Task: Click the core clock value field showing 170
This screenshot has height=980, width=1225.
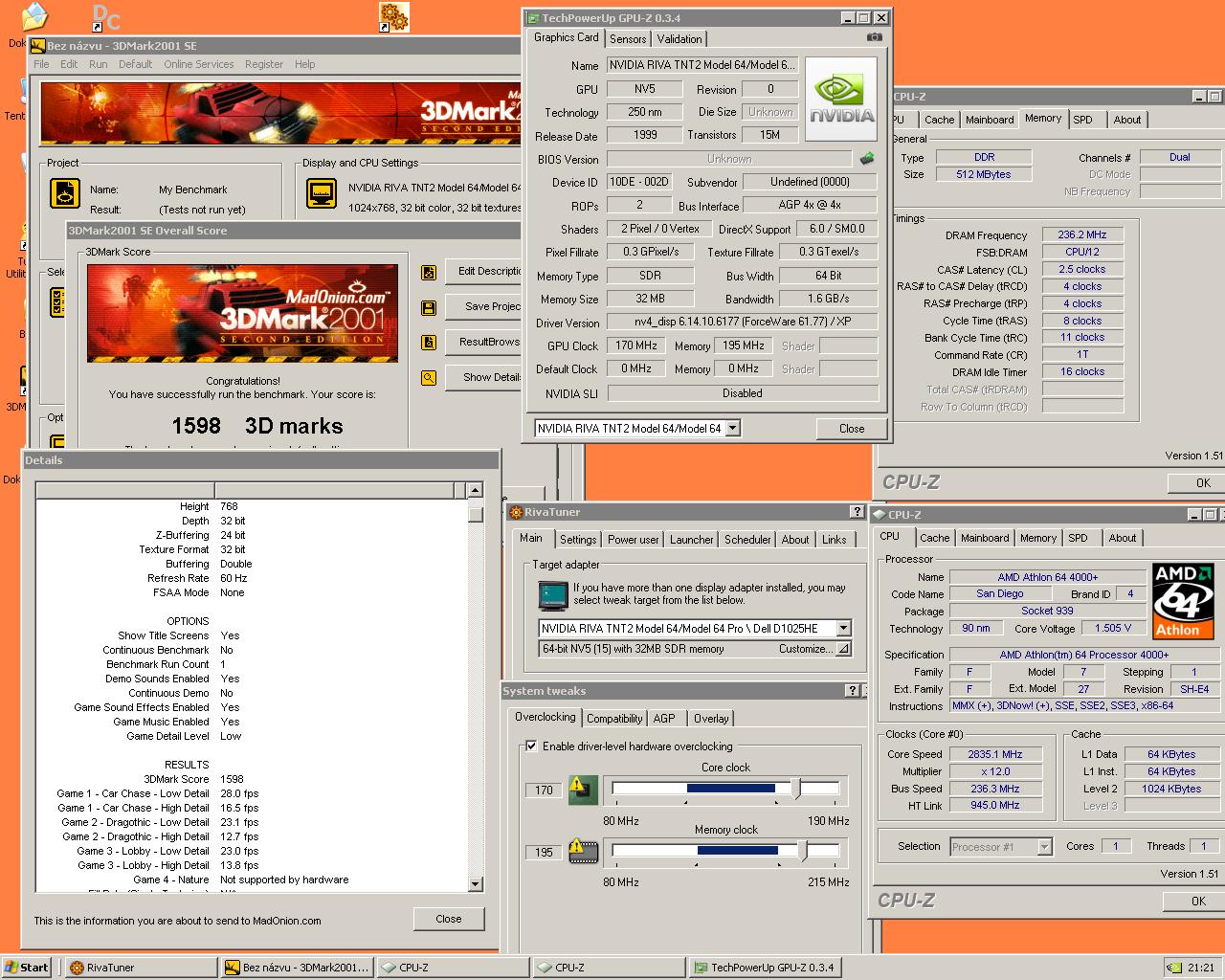Action: [544, 791]
